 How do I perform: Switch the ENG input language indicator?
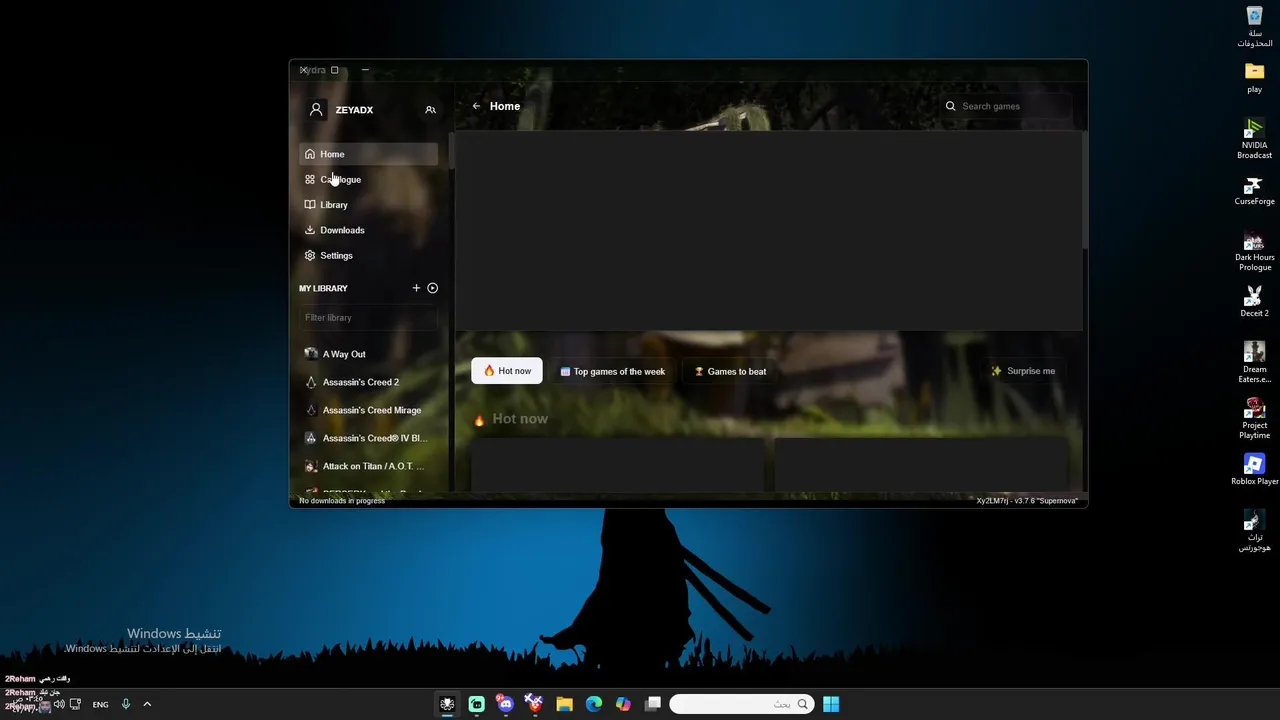click(100, 704)
